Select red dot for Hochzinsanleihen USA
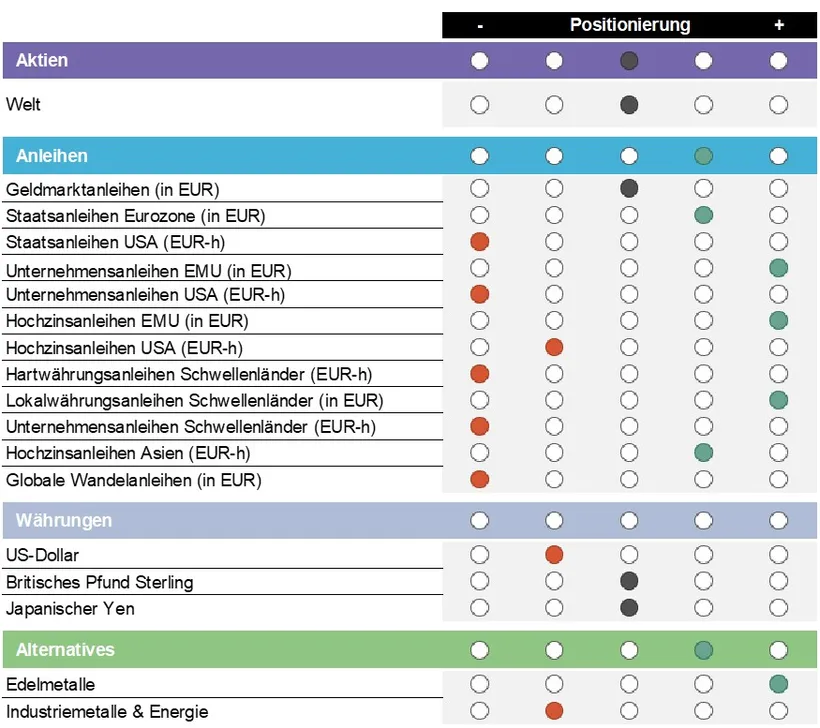820x728 pixels. tap(554, 347)
